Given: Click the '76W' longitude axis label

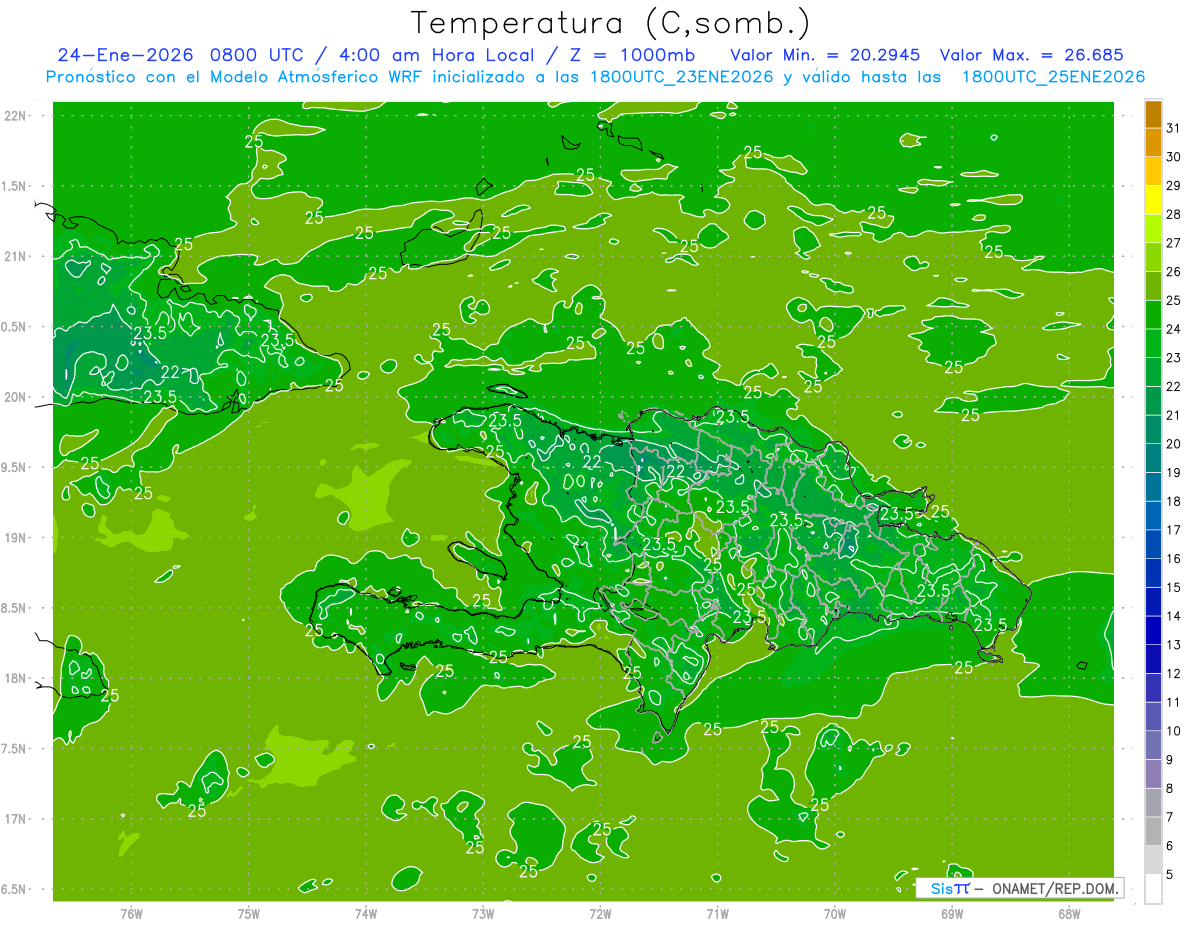Looking at the screenshot, I should tap(131, 914).
